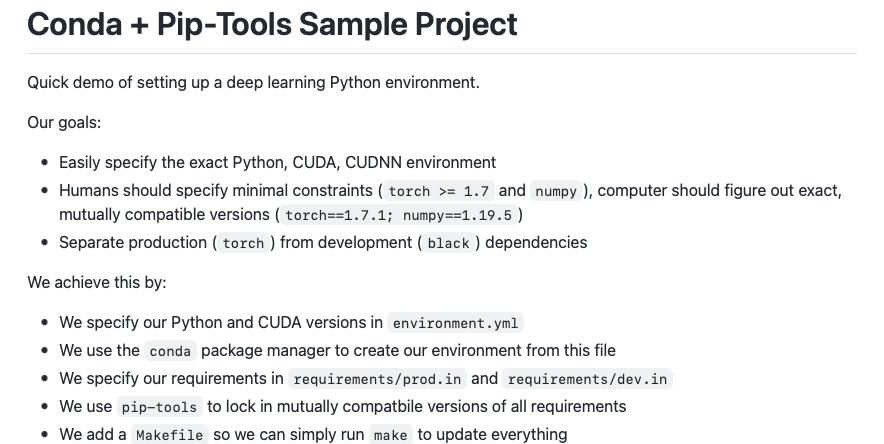Click the "conda" inline code
884x444 pixels.
(x=169, y=351)
